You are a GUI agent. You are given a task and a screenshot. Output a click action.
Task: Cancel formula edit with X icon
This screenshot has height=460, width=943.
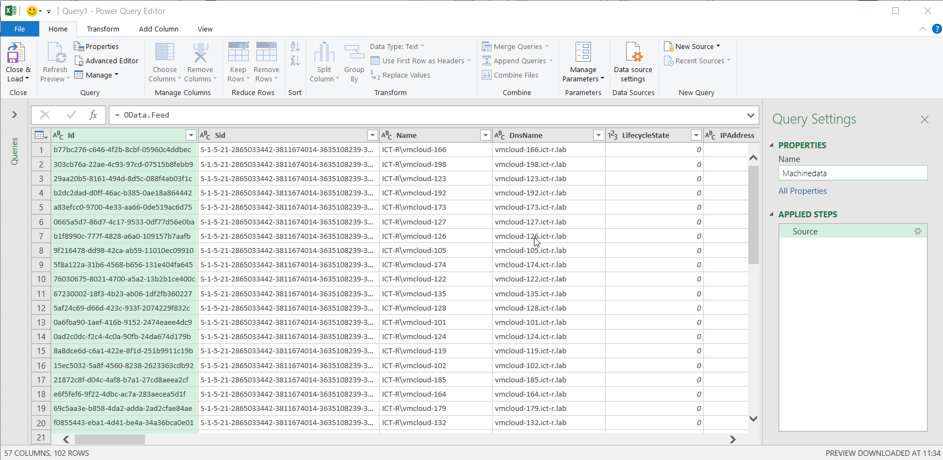point(45,115)
